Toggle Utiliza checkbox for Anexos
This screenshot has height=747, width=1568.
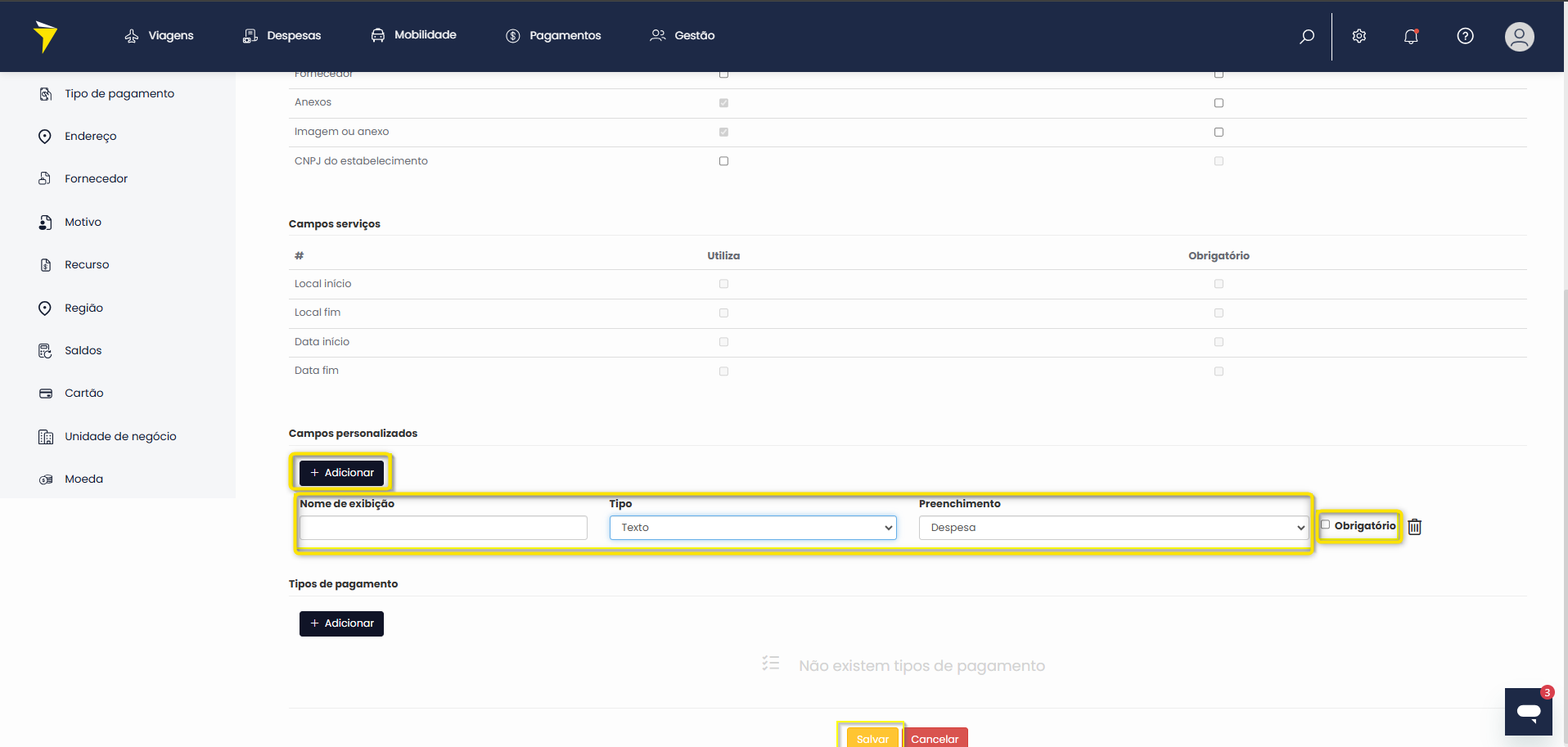click(x=723, y=103)
